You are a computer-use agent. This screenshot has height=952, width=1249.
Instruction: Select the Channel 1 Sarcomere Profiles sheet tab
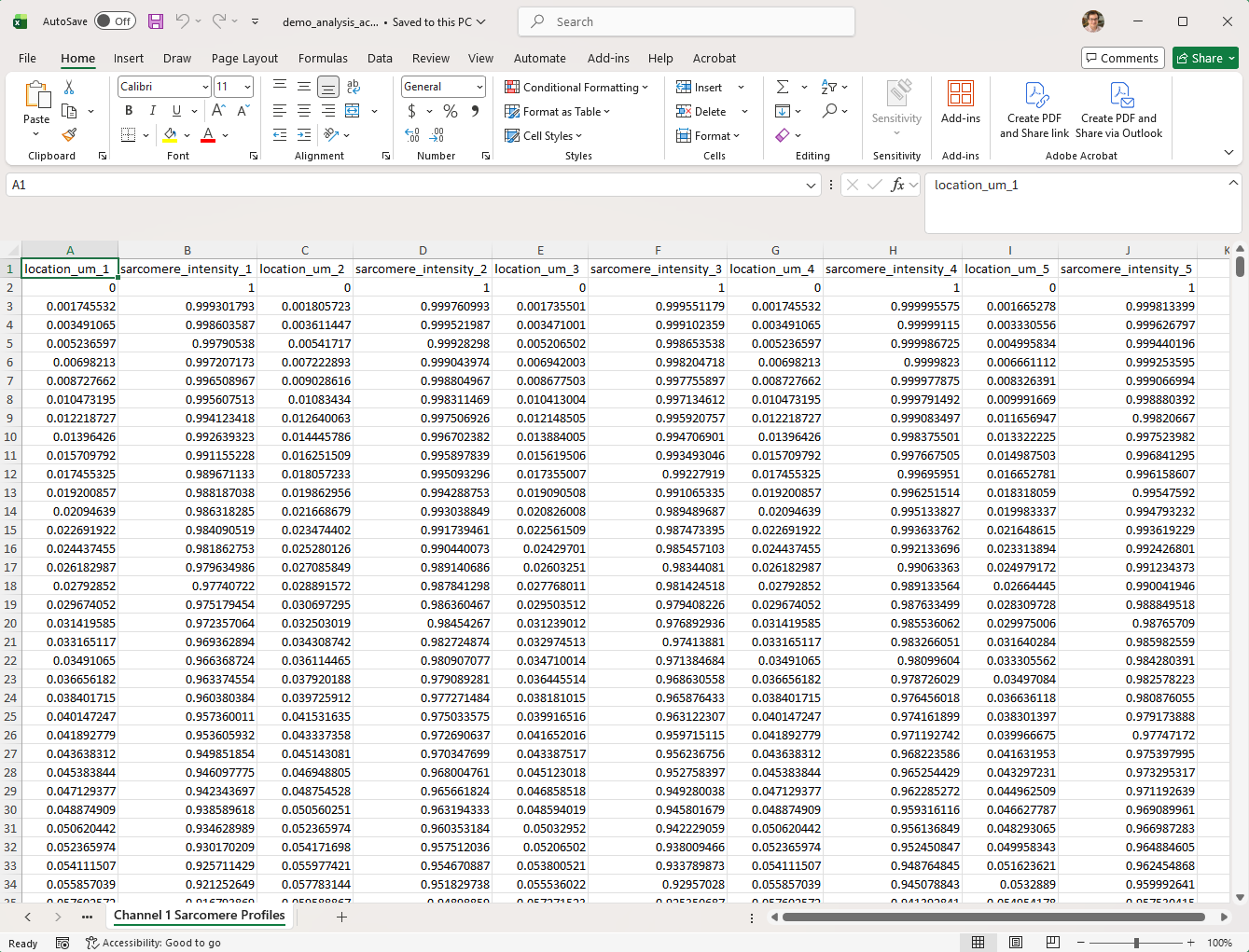coord(200,916)
